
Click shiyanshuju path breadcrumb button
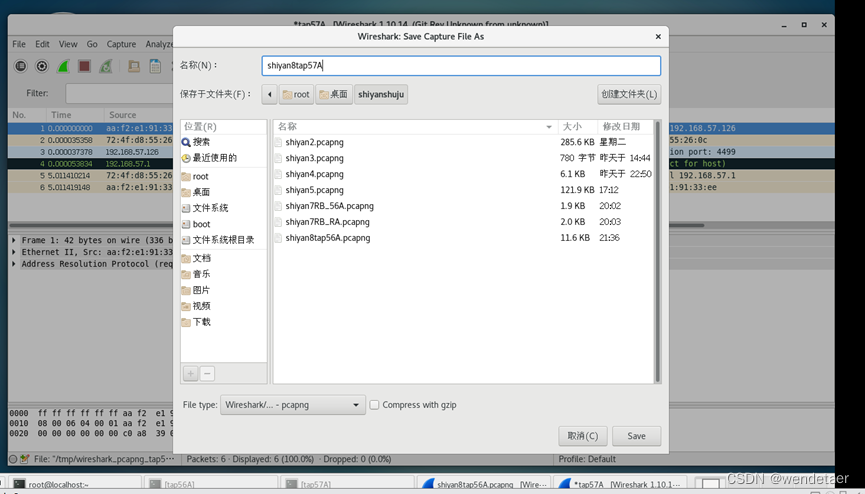381,94
